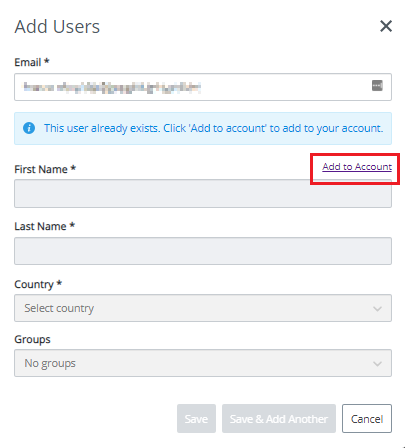Viewport: 405px width, 448px height.
Task: Close the Add Users dialog with the X
Action: [x=386, y=26]
